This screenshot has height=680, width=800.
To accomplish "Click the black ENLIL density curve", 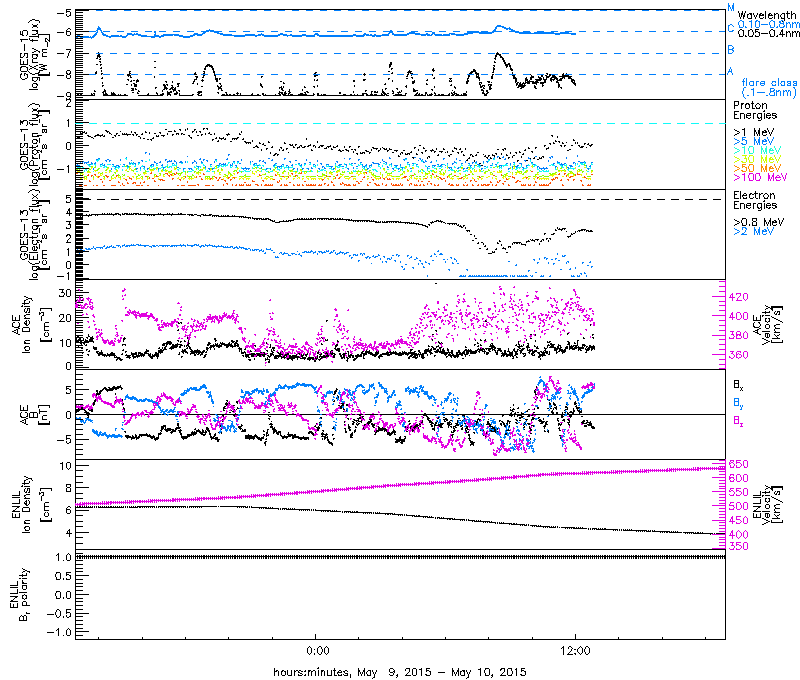I will (x=401, y=517).
